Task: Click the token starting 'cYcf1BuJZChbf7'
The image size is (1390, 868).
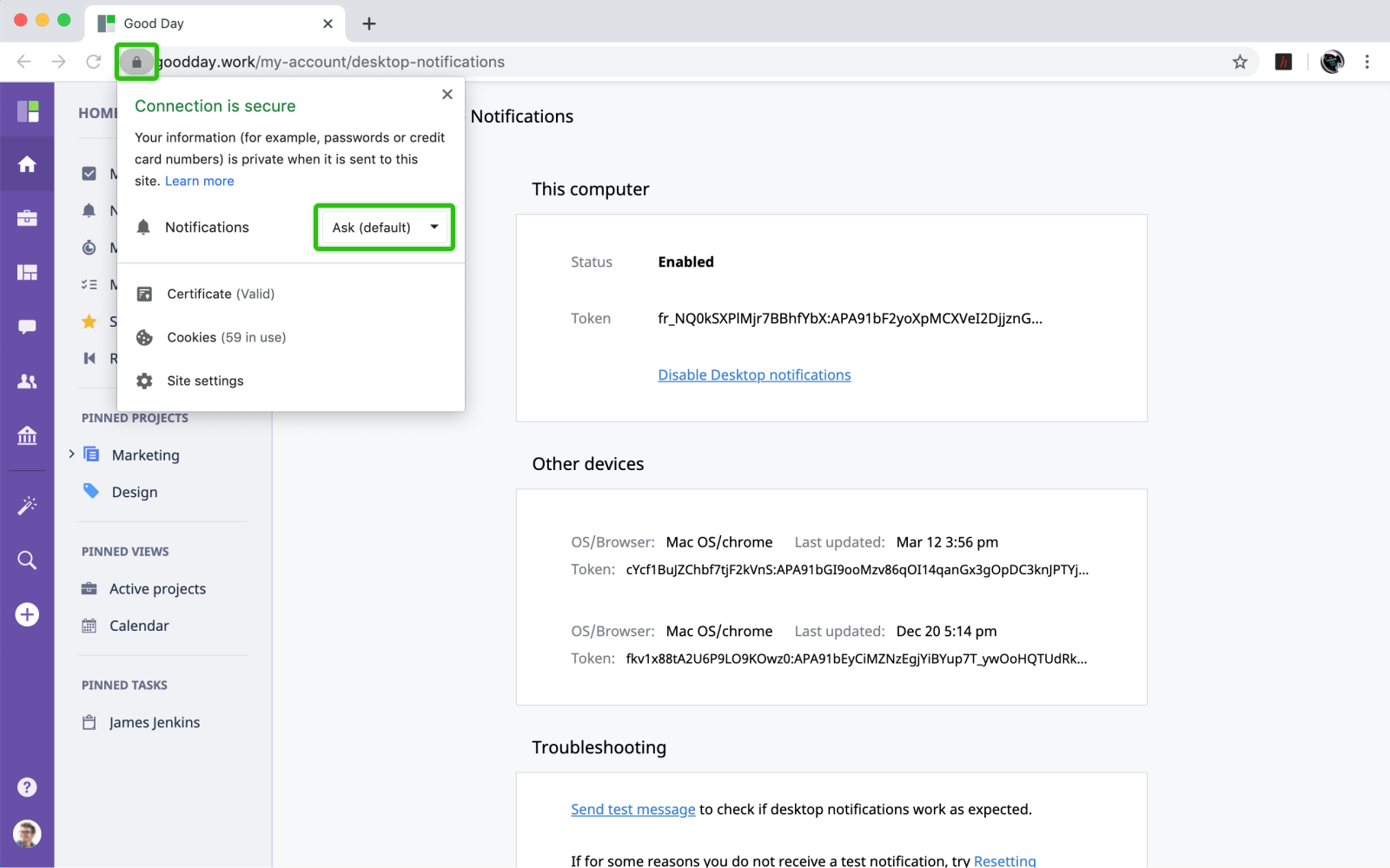Action: (x=857, y=570)
